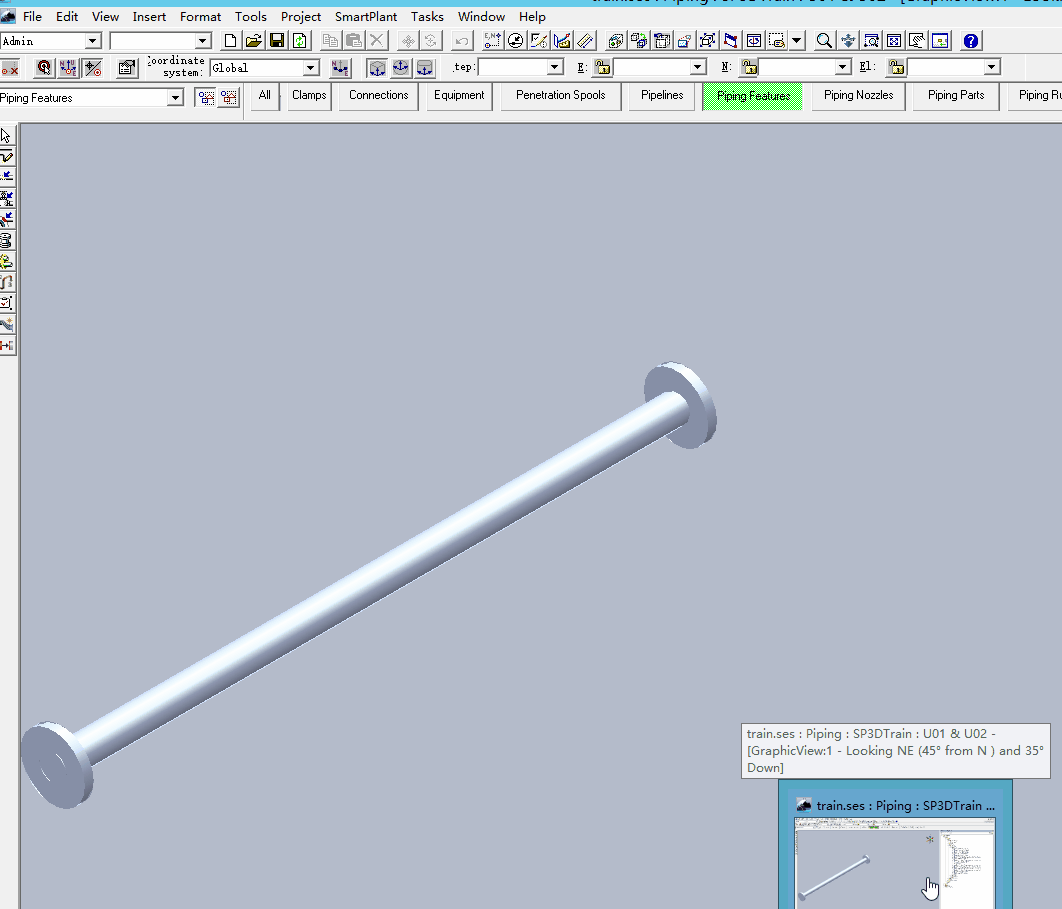Select the Insert Component tool
Image resolution: width=1062 pixels, height=909 pixels.
(x=7, y=198)
